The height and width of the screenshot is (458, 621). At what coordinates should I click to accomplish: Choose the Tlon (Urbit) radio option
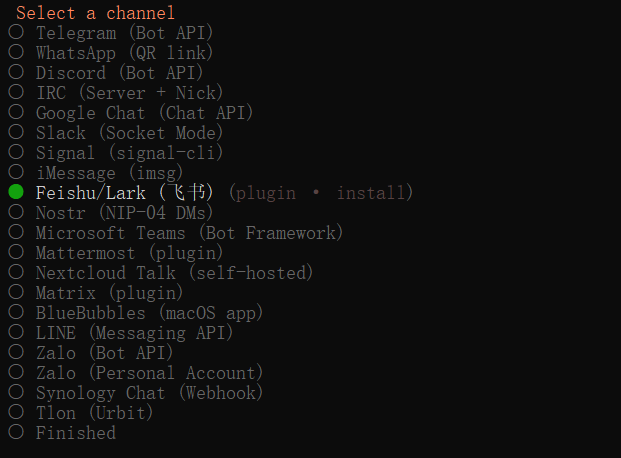click(16, 413)
